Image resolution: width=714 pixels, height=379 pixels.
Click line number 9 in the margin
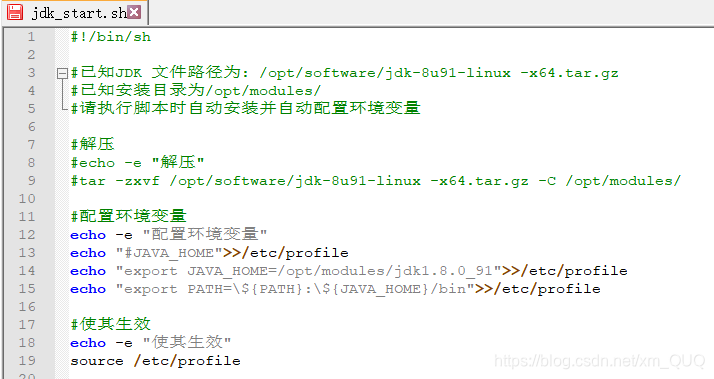(31, 181)
